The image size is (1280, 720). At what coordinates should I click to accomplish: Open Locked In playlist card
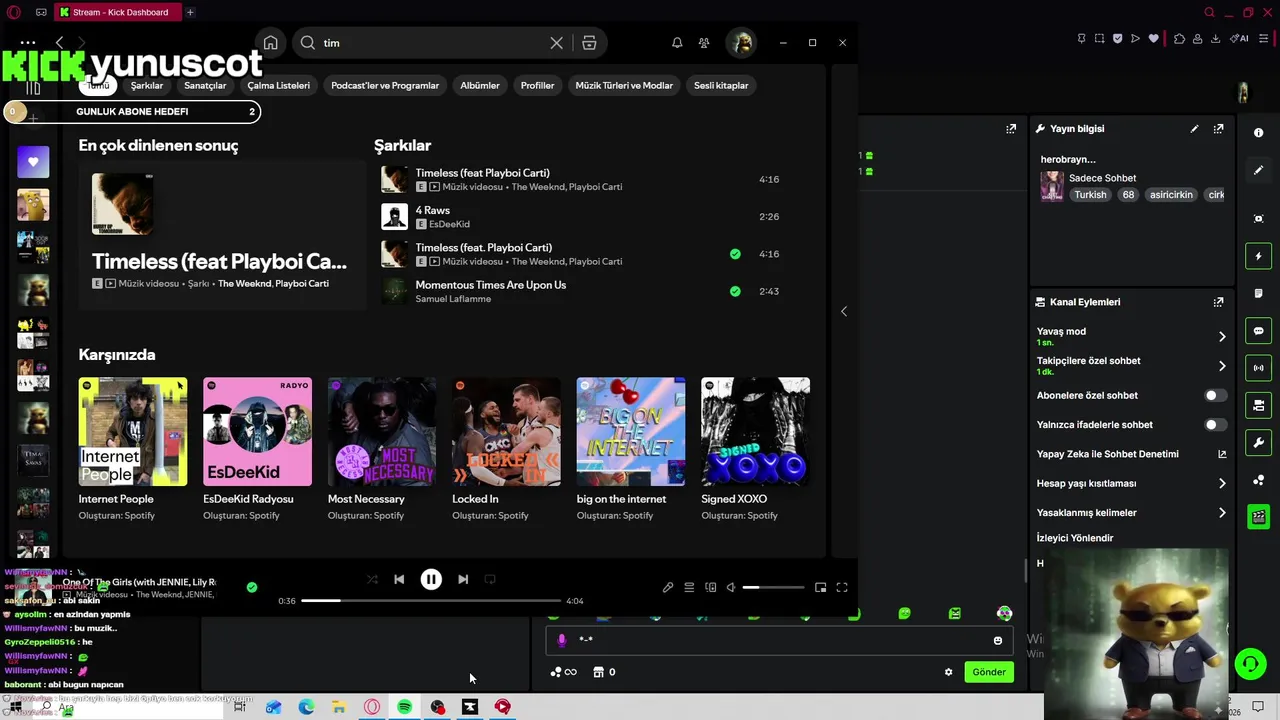point(506,449)
